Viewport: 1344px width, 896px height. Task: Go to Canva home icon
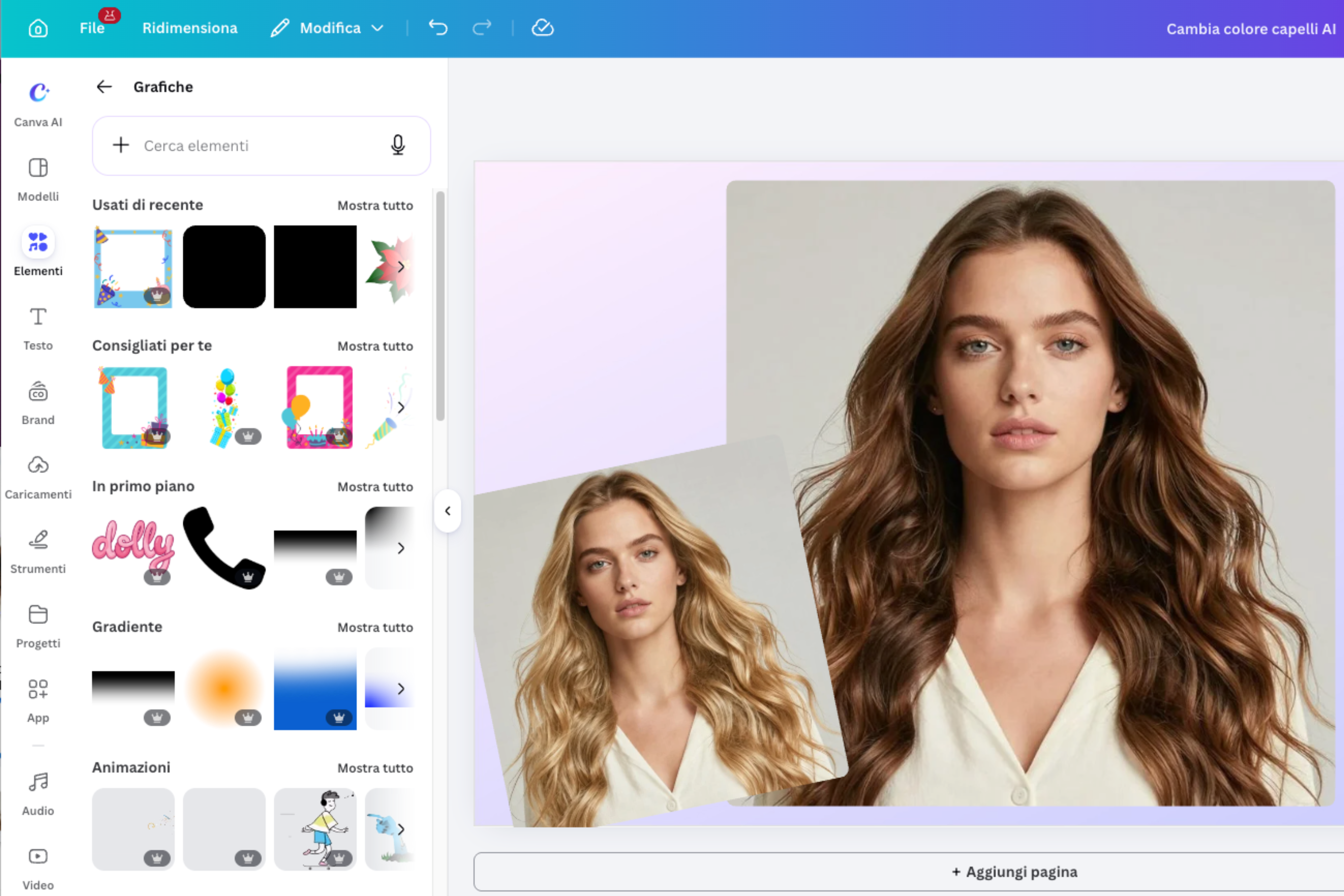point(38,28)
